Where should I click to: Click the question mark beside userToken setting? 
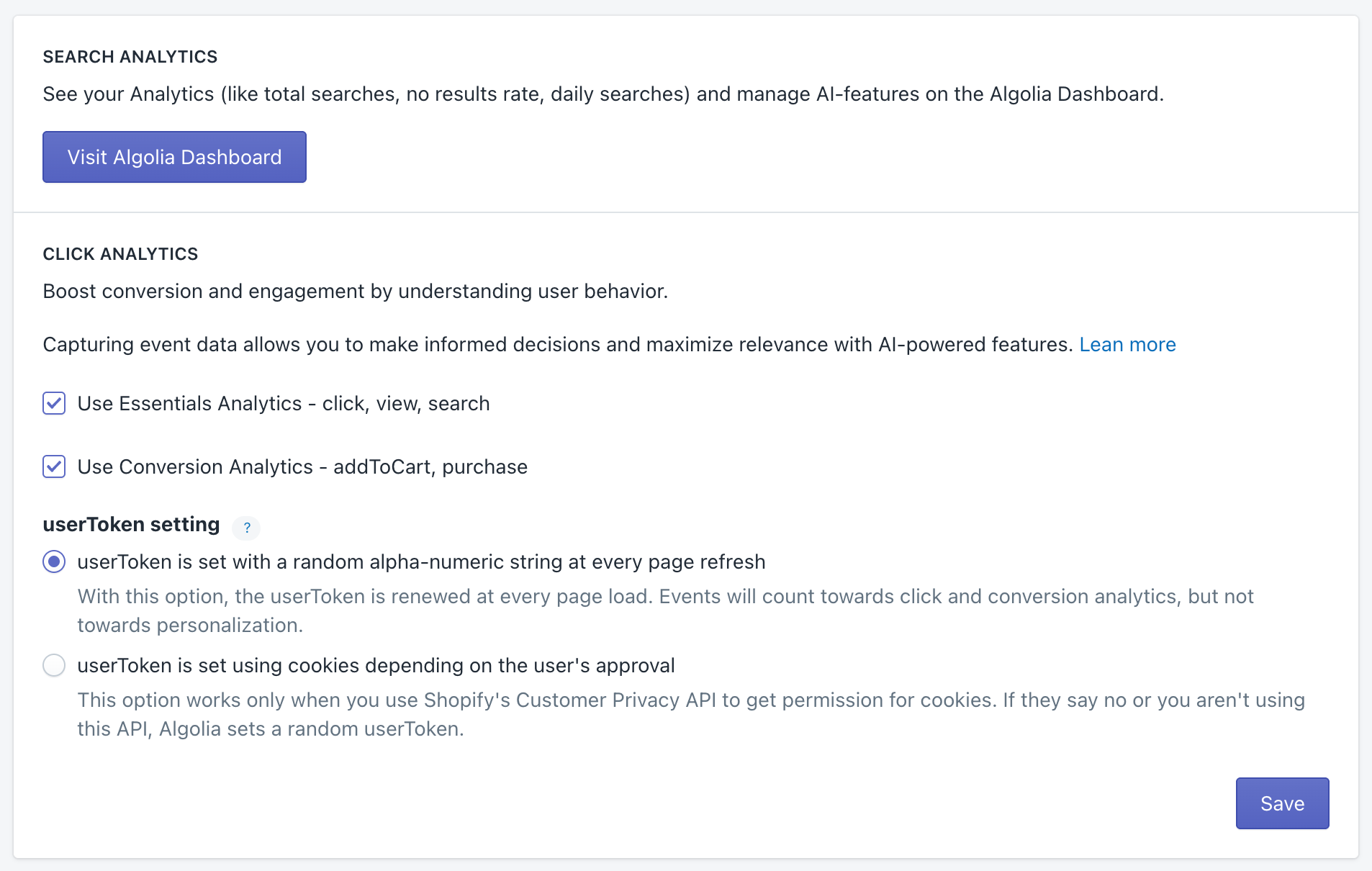pyautogui.click(x=246, y=528)
